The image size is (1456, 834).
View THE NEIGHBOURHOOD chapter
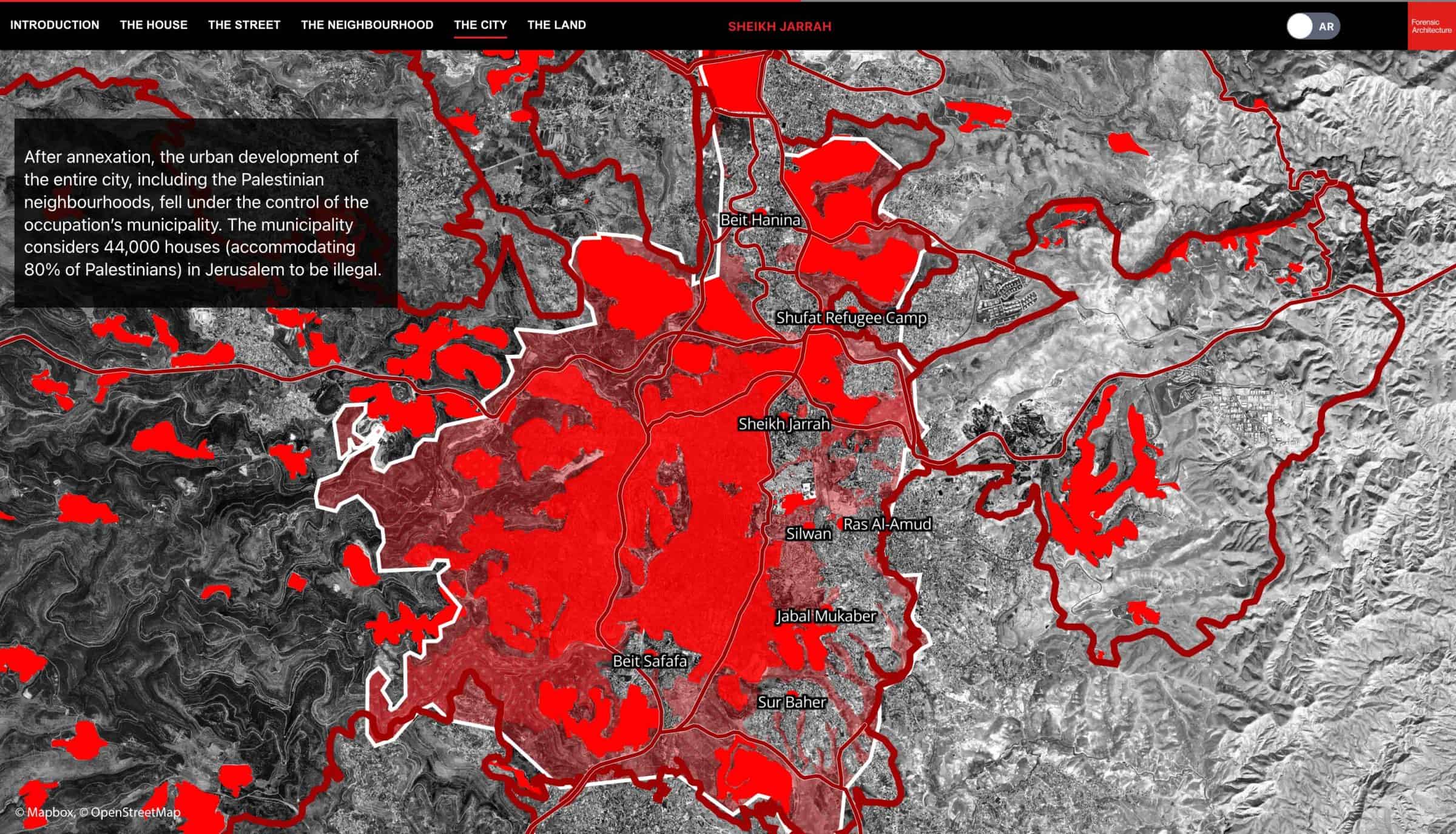(366, 25)
